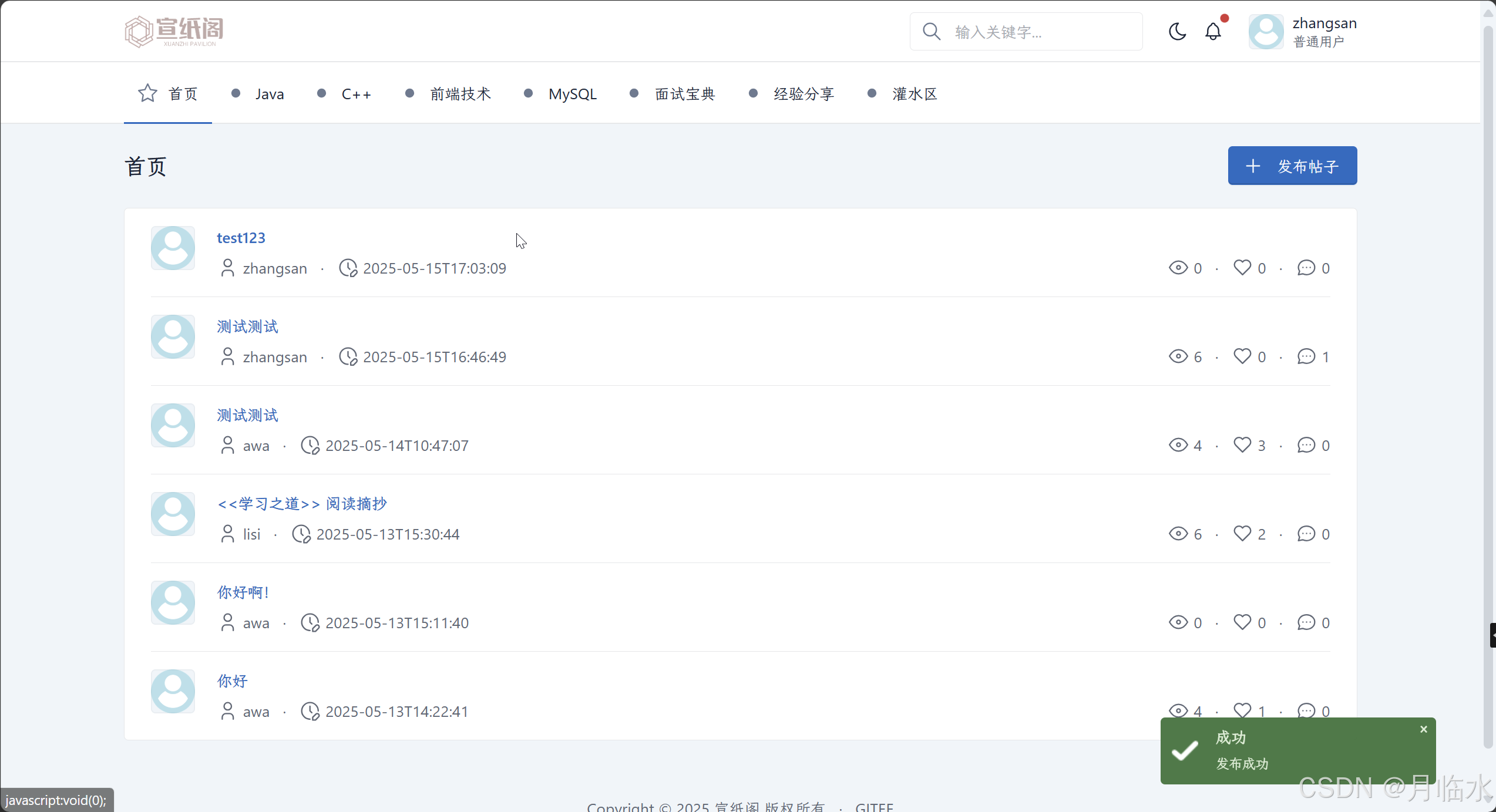This screenshot has width=1496, height=812.
Task: Toggle dark mode with the moon icon
Action: 1177,32
